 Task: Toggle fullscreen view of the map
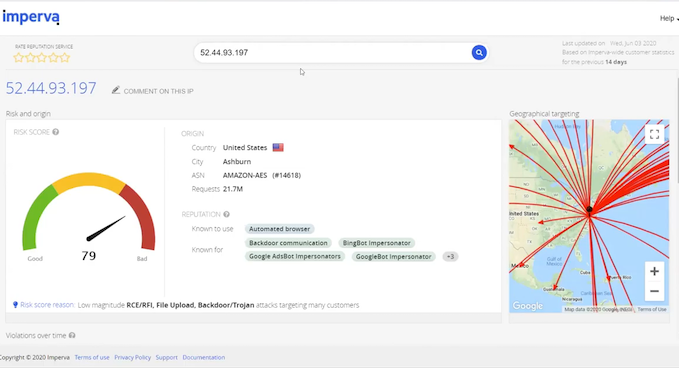(654, 134)
